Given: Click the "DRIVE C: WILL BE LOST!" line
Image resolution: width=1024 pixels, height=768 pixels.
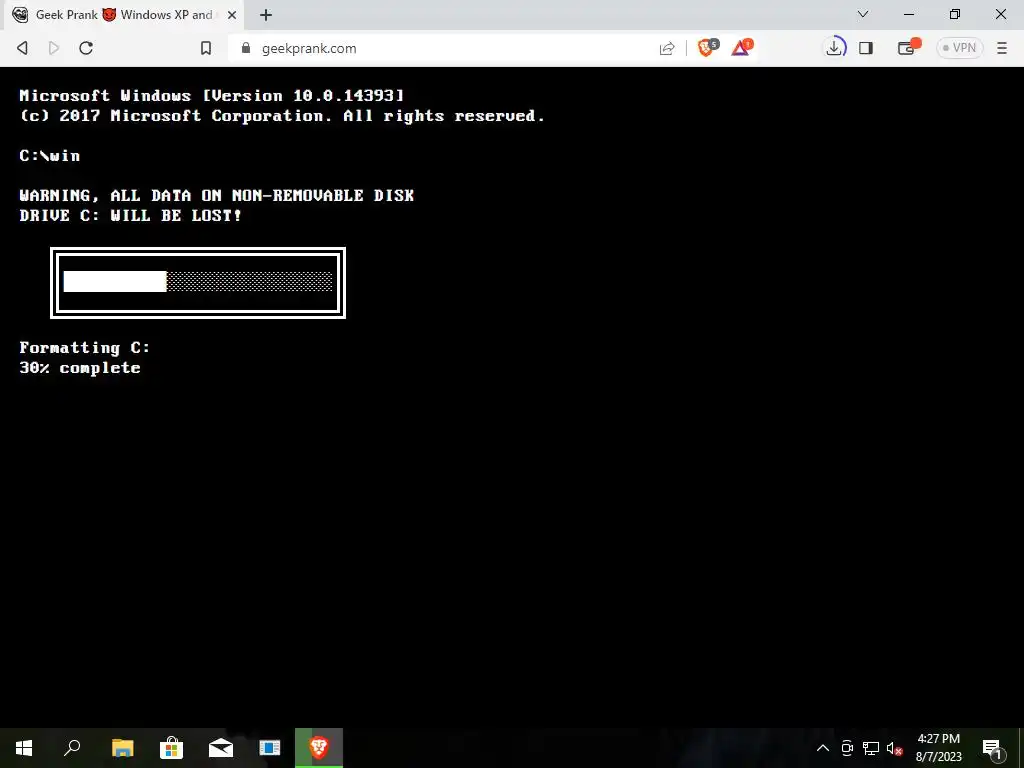Looking at the screenshot, I should click(x=131, y=216).
